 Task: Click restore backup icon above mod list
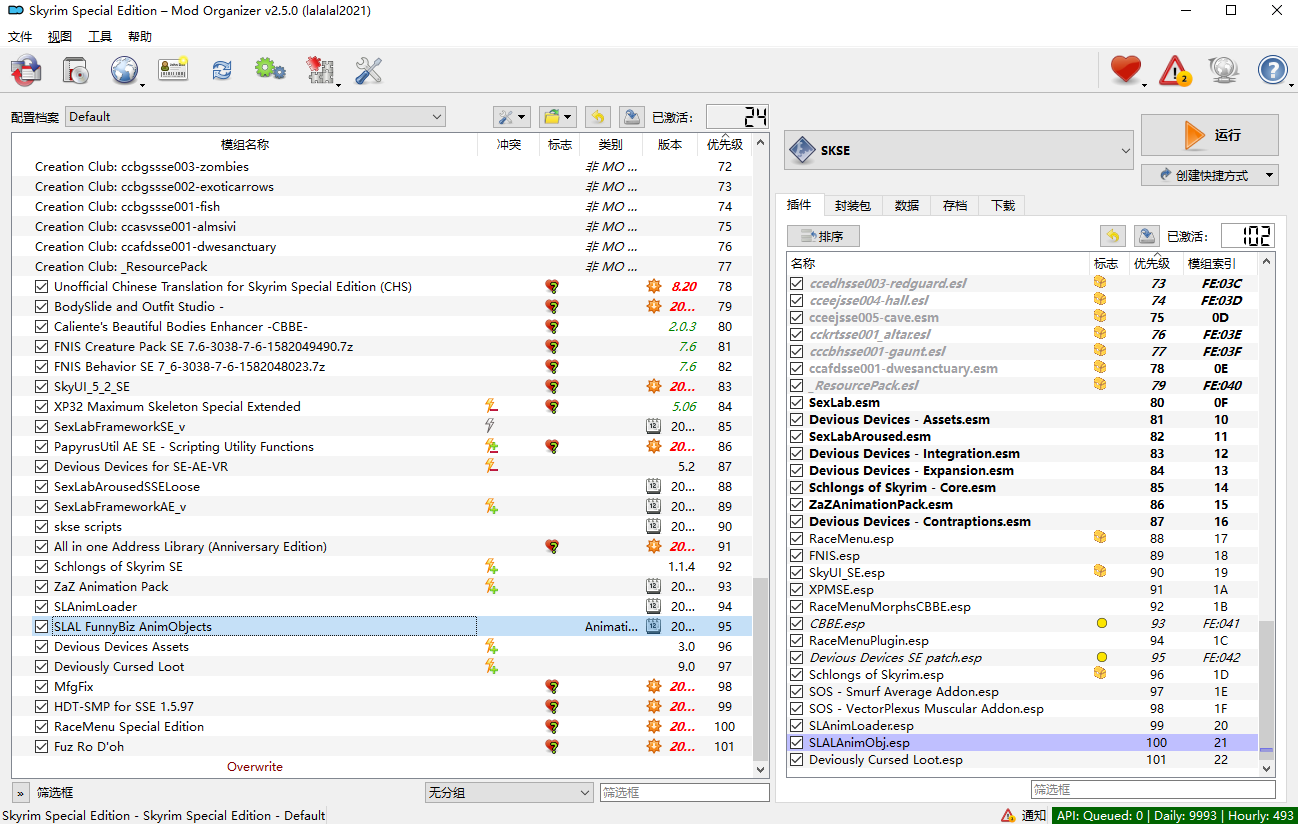597,117
